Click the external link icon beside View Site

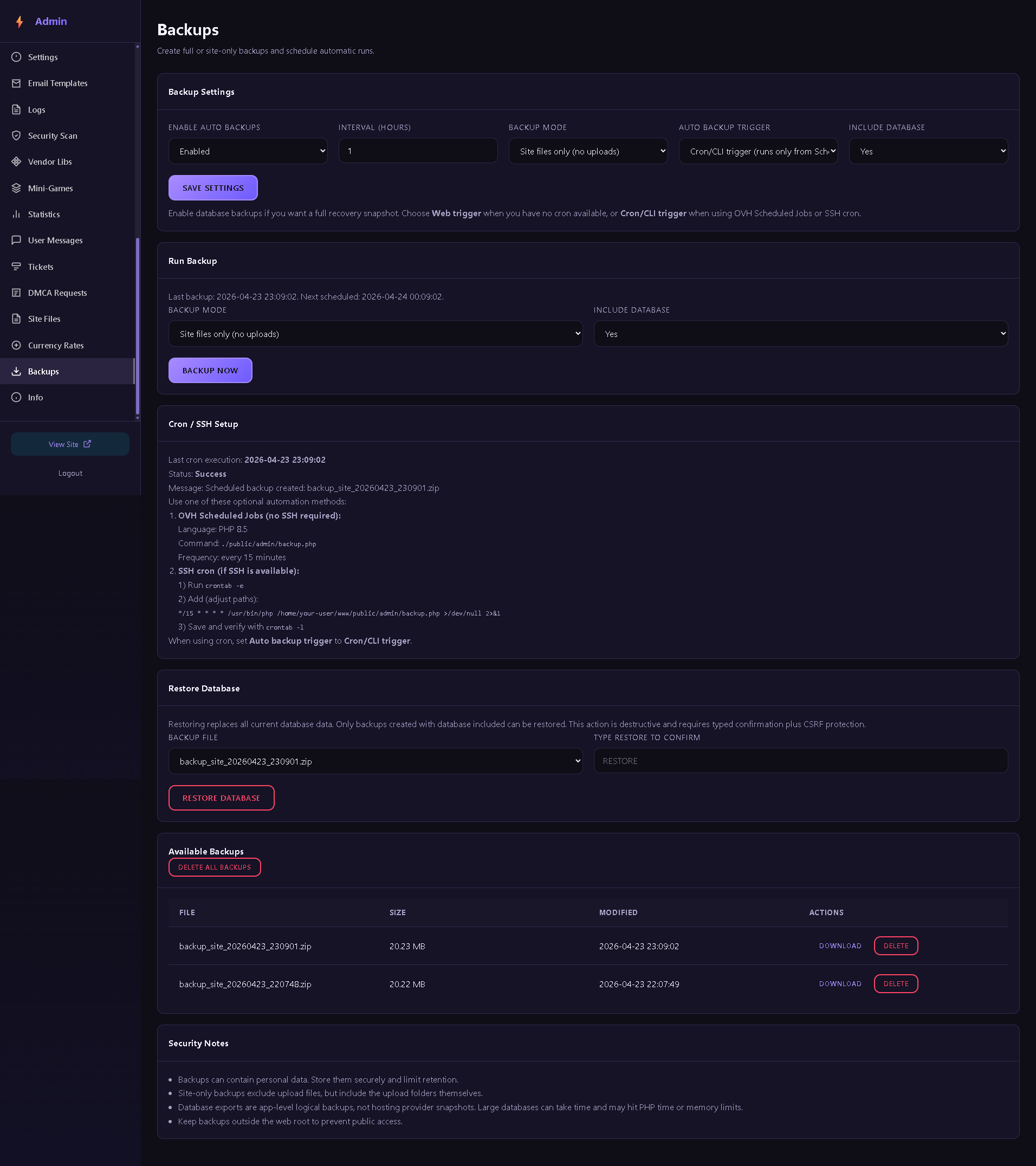87,444
